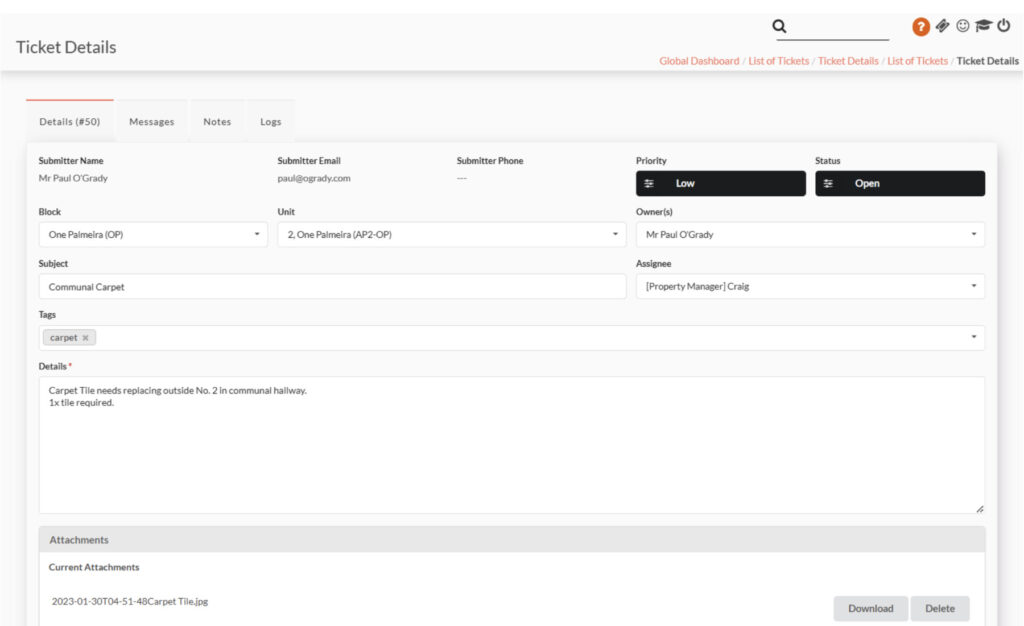Remove the carpet tag via its x
1024x626 pixels.
click(86, 338)
